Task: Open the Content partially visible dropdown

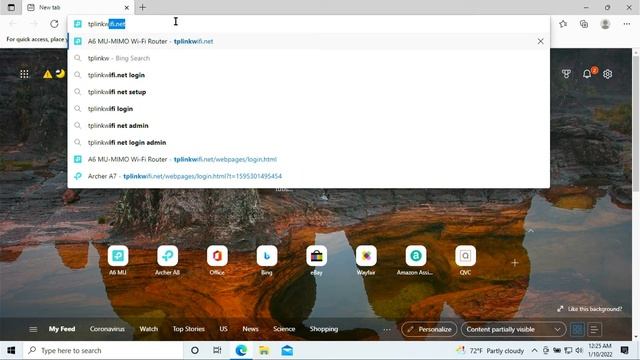Action: coord(513,329)
